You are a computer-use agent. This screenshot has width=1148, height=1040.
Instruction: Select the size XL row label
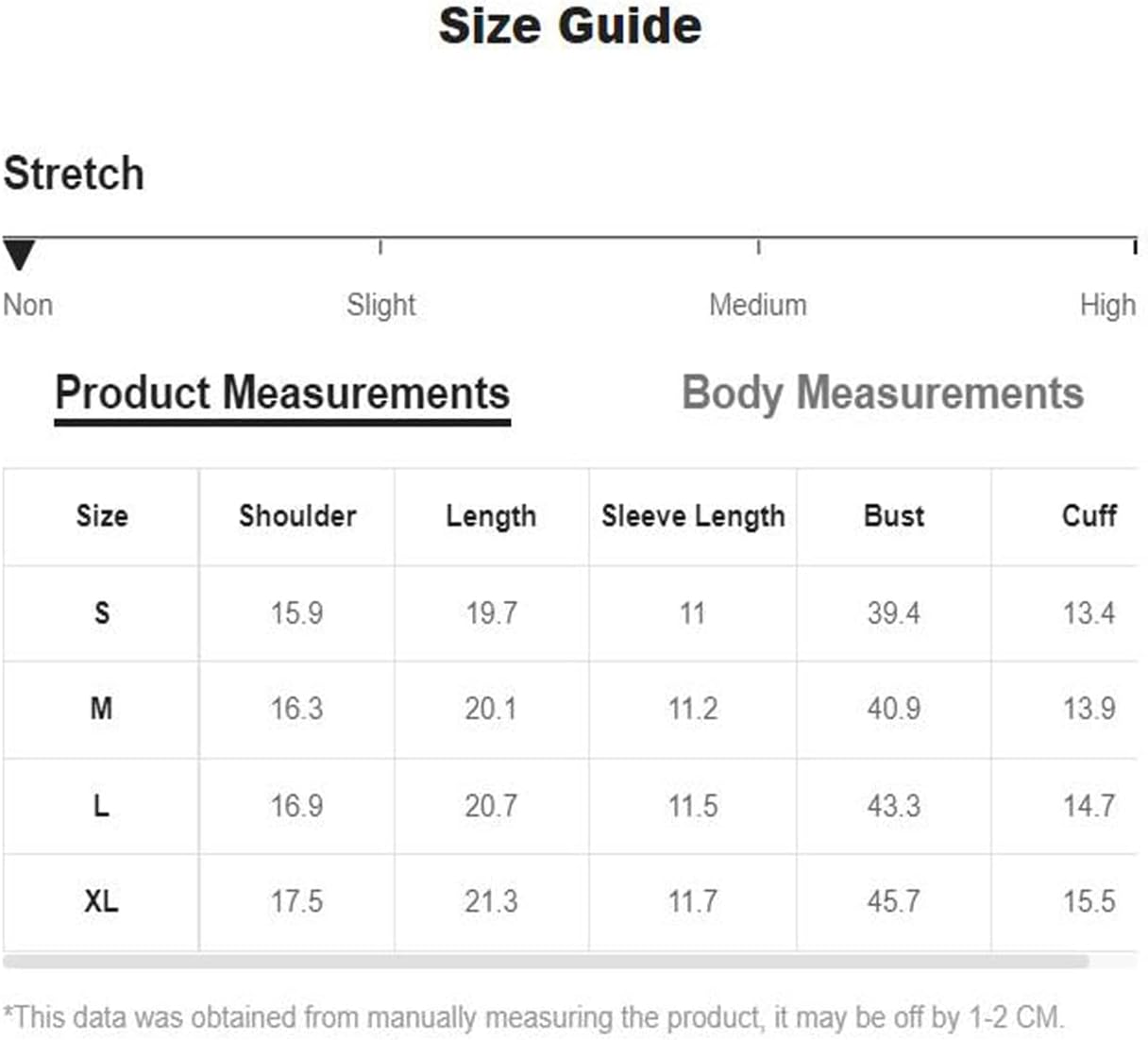click(x=102, y=901)
